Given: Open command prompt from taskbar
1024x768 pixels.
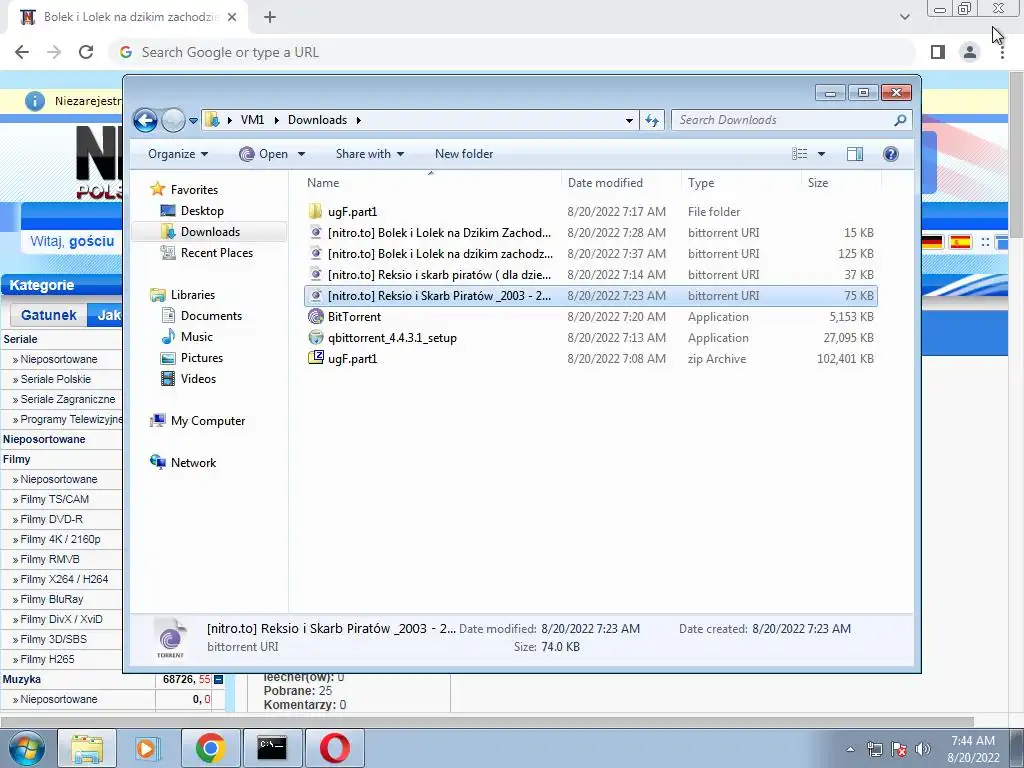Looking at the screenshot, I should point(272,748).
